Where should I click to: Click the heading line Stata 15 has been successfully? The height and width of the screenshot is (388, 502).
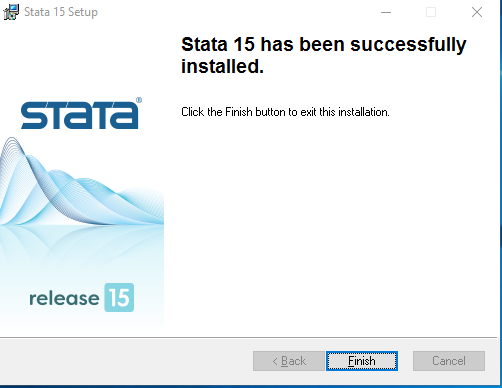click(323, 44)
